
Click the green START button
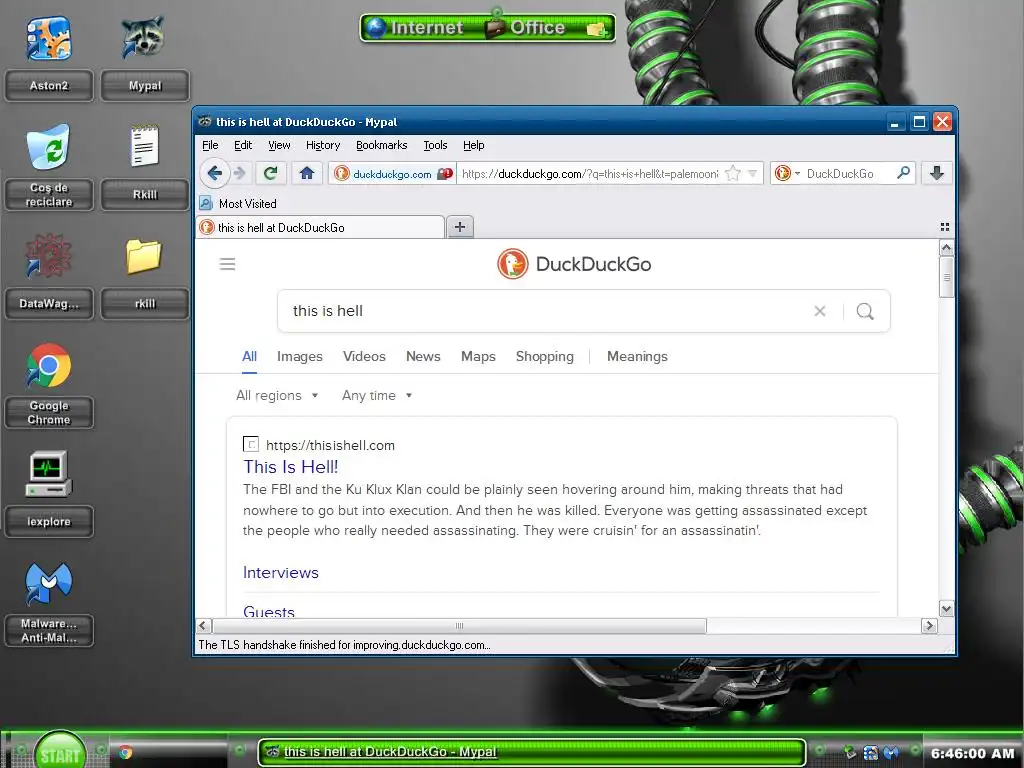click(x=60, y=752)
